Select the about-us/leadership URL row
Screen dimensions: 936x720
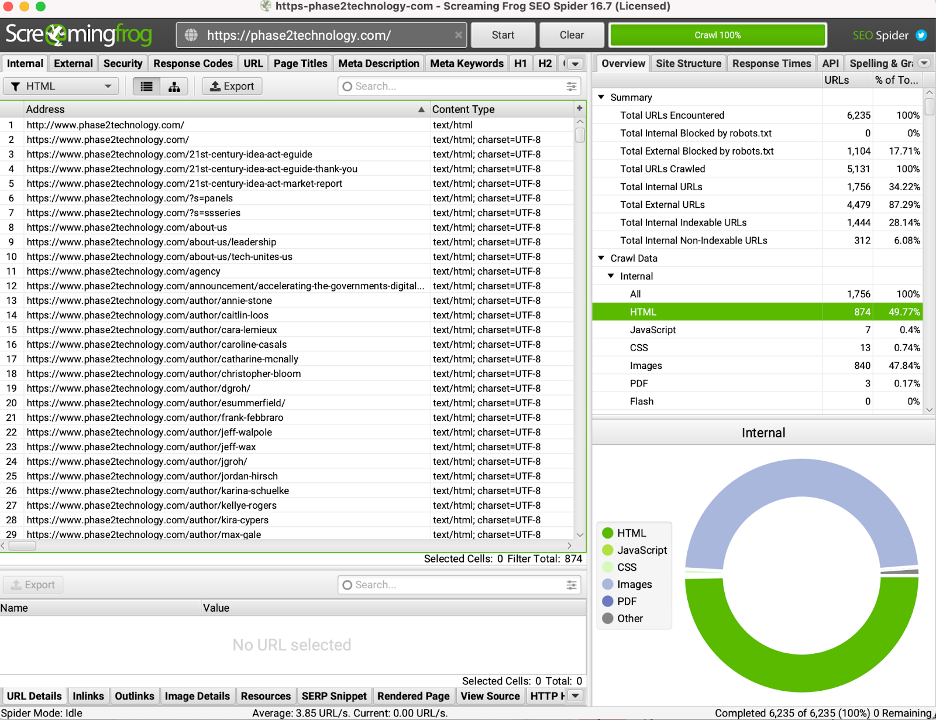coord(287,242)
